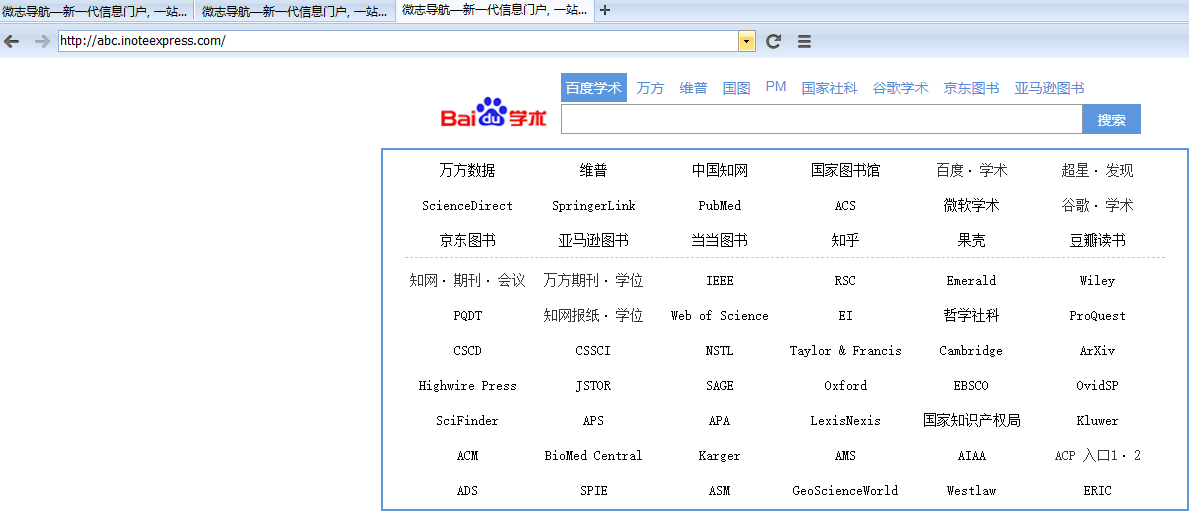Go back with the browser back arrow
This screenshot has width=1189, height=518.
[11, 41]
